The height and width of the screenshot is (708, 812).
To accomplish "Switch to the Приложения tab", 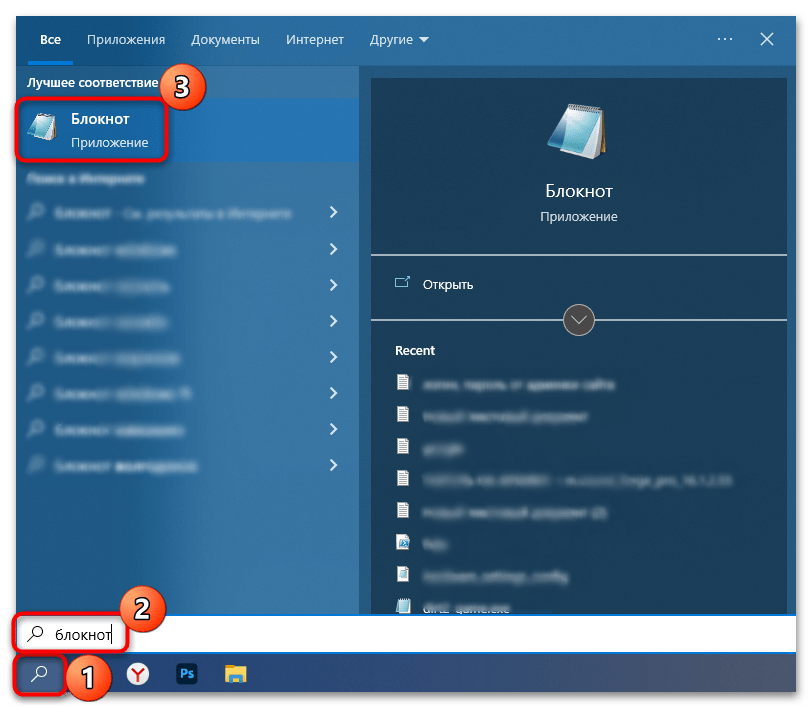I will 126,39.
